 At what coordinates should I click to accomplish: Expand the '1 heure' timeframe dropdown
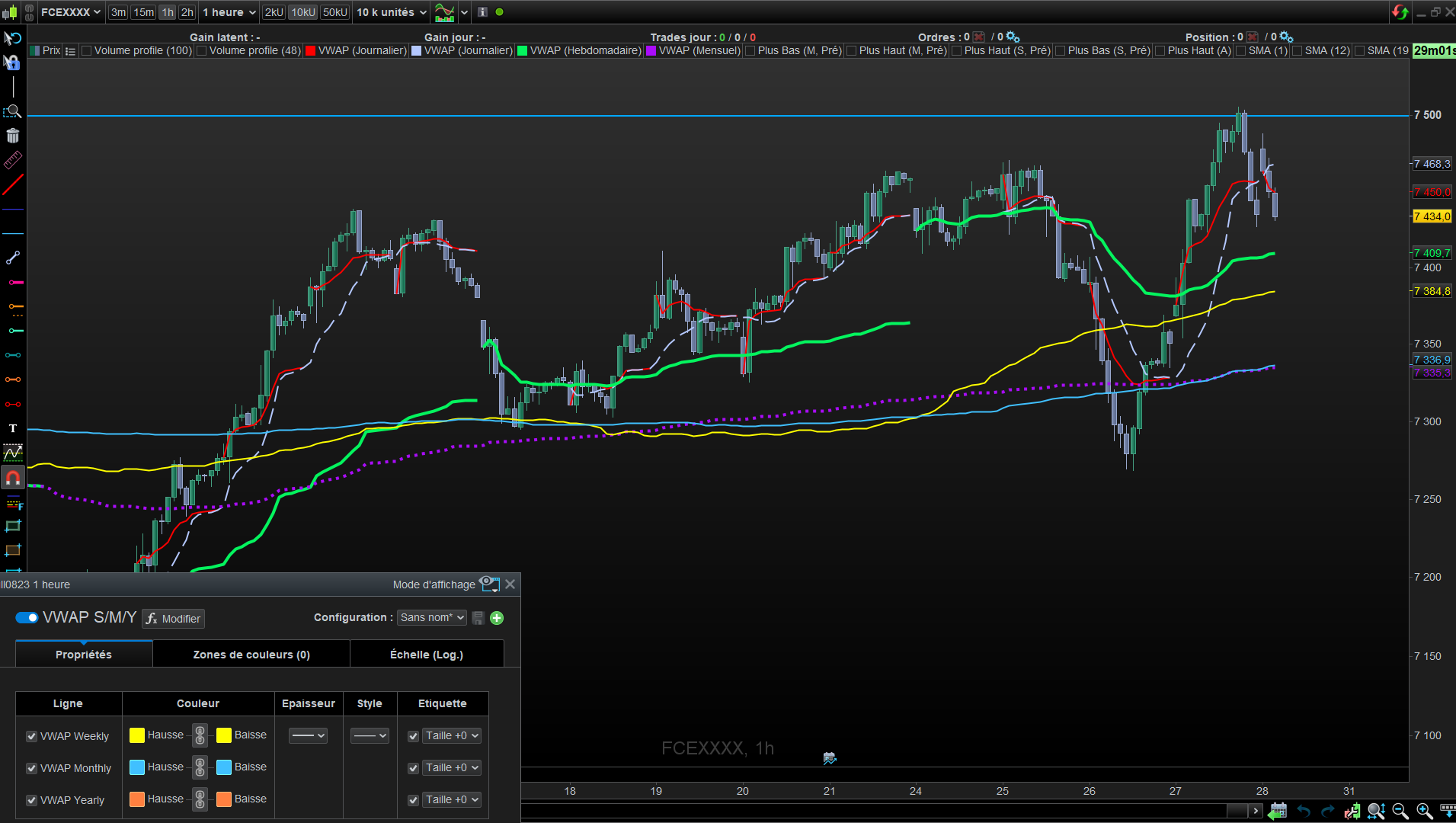[x=229, y=12]
